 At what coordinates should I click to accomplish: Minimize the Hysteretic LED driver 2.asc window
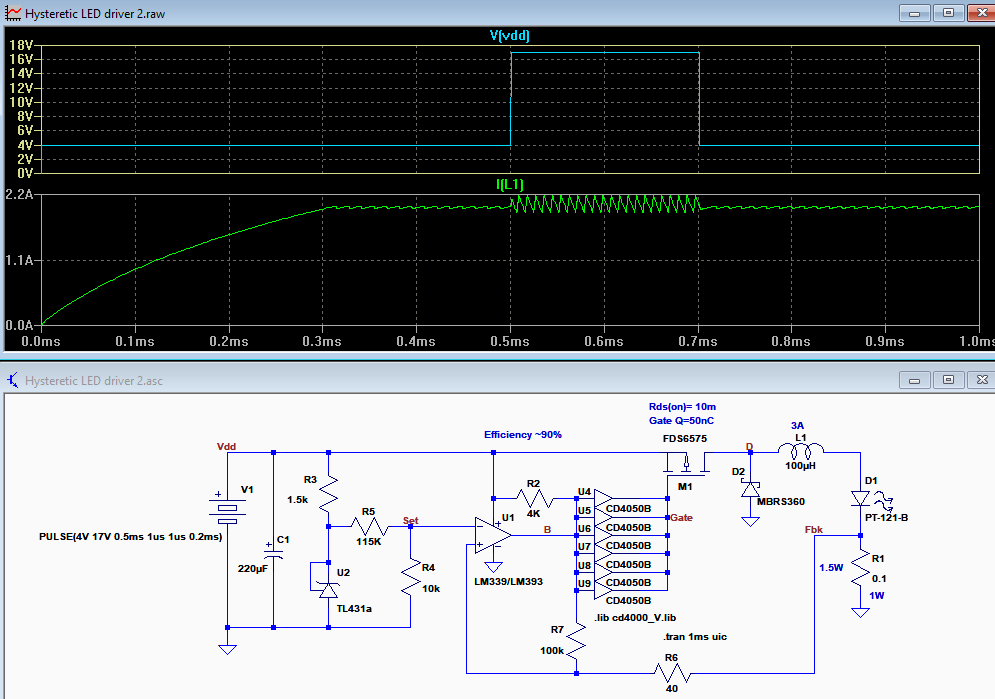pos(914,380)
